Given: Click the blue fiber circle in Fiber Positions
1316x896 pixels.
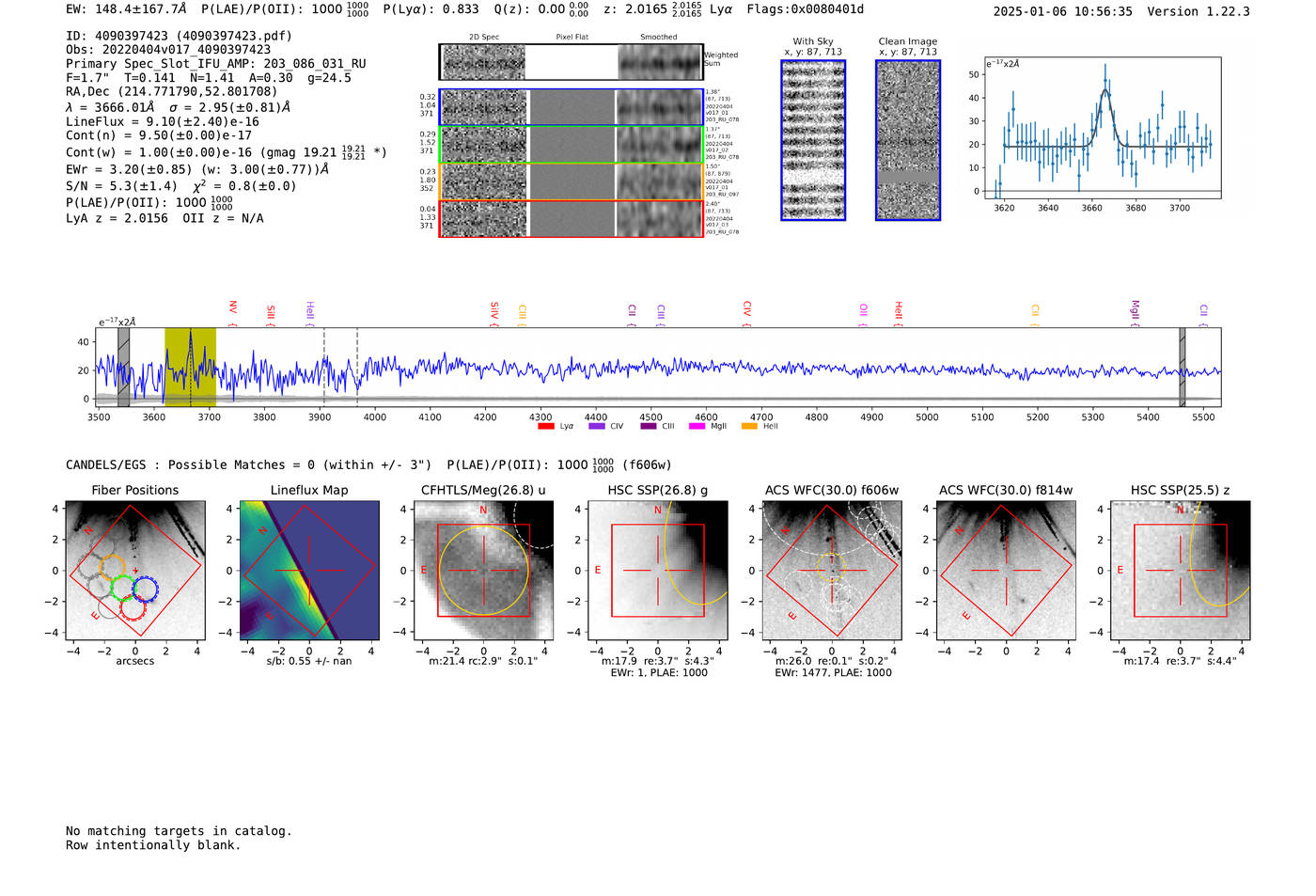Looking at the screenshot, I should click(x=145, y=589).
